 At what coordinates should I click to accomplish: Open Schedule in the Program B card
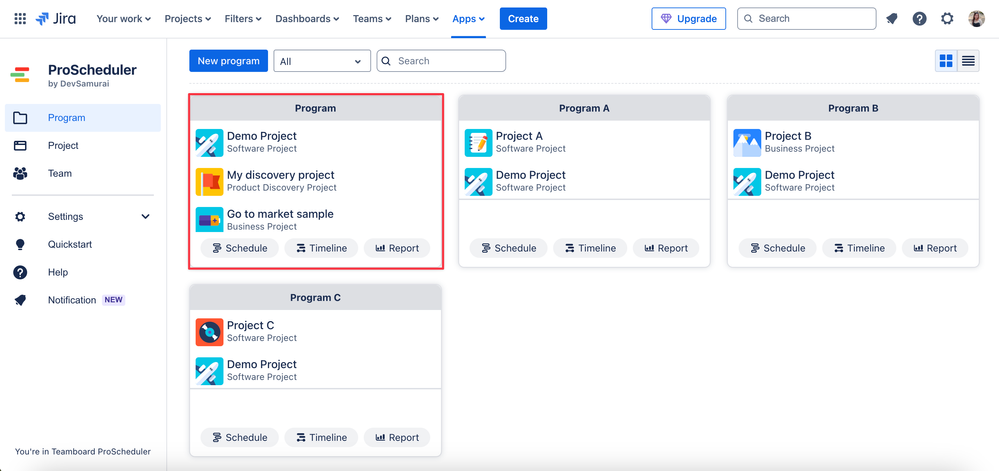tap(777, 249)
